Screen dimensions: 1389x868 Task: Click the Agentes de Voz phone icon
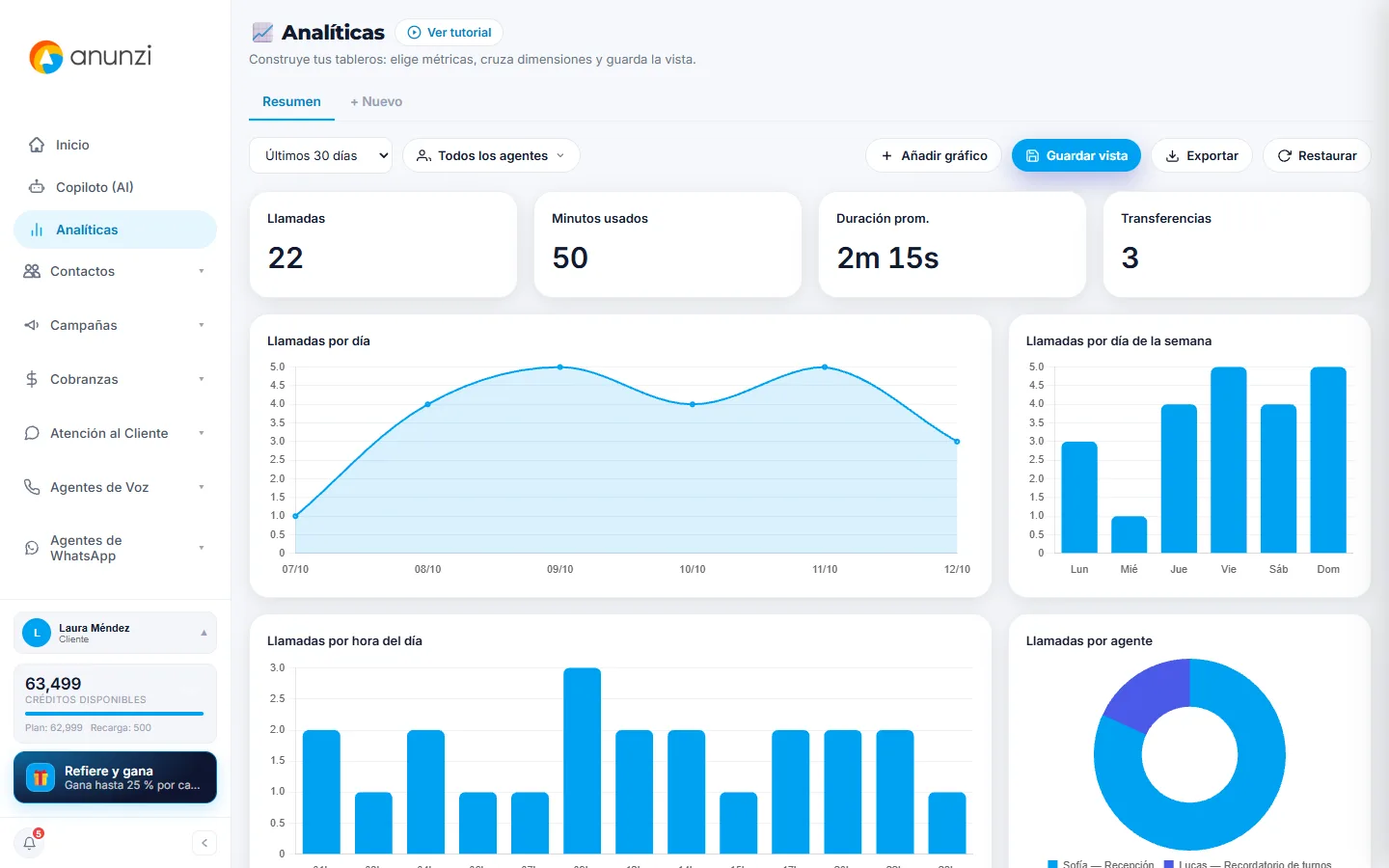(32, 487)
